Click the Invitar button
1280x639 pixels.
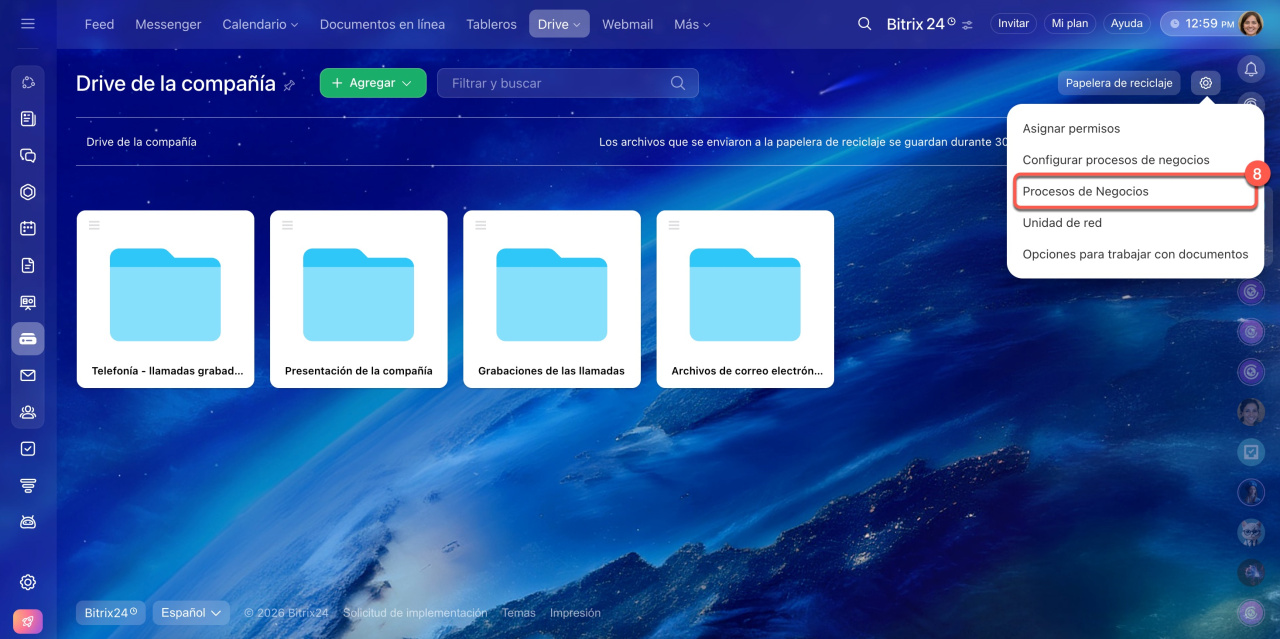click(1013, 24)
